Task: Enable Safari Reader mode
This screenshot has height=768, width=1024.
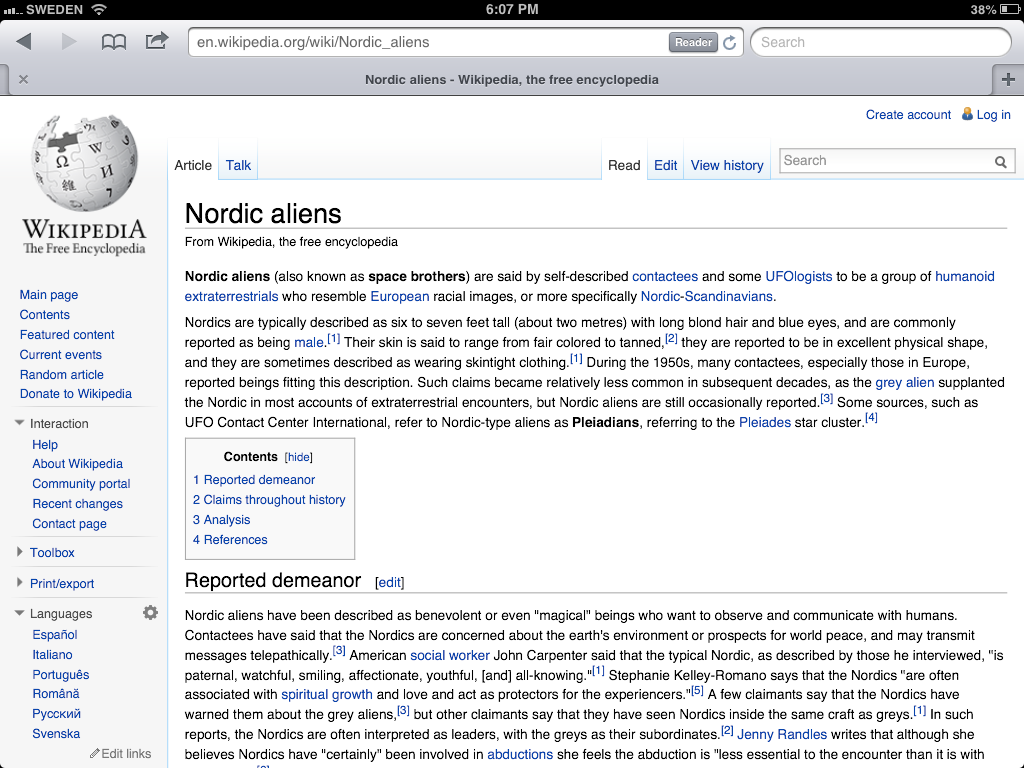Action: pos(693,42)
